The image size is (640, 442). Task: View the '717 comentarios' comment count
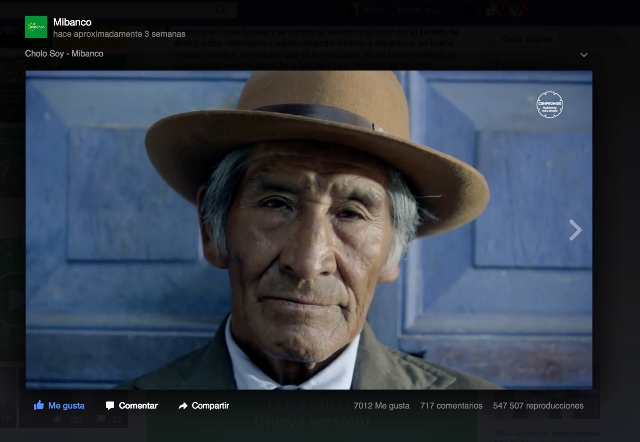(450, 406)
